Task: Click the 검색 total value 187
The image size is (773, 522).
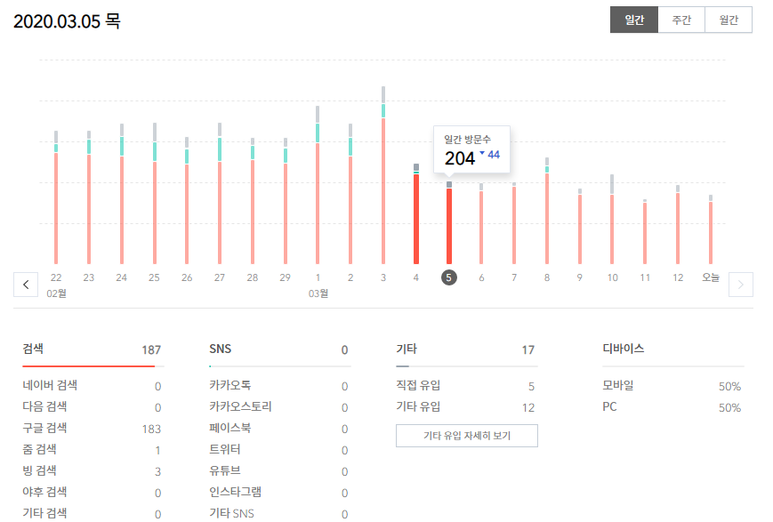Action: click(x=151, y=350)
